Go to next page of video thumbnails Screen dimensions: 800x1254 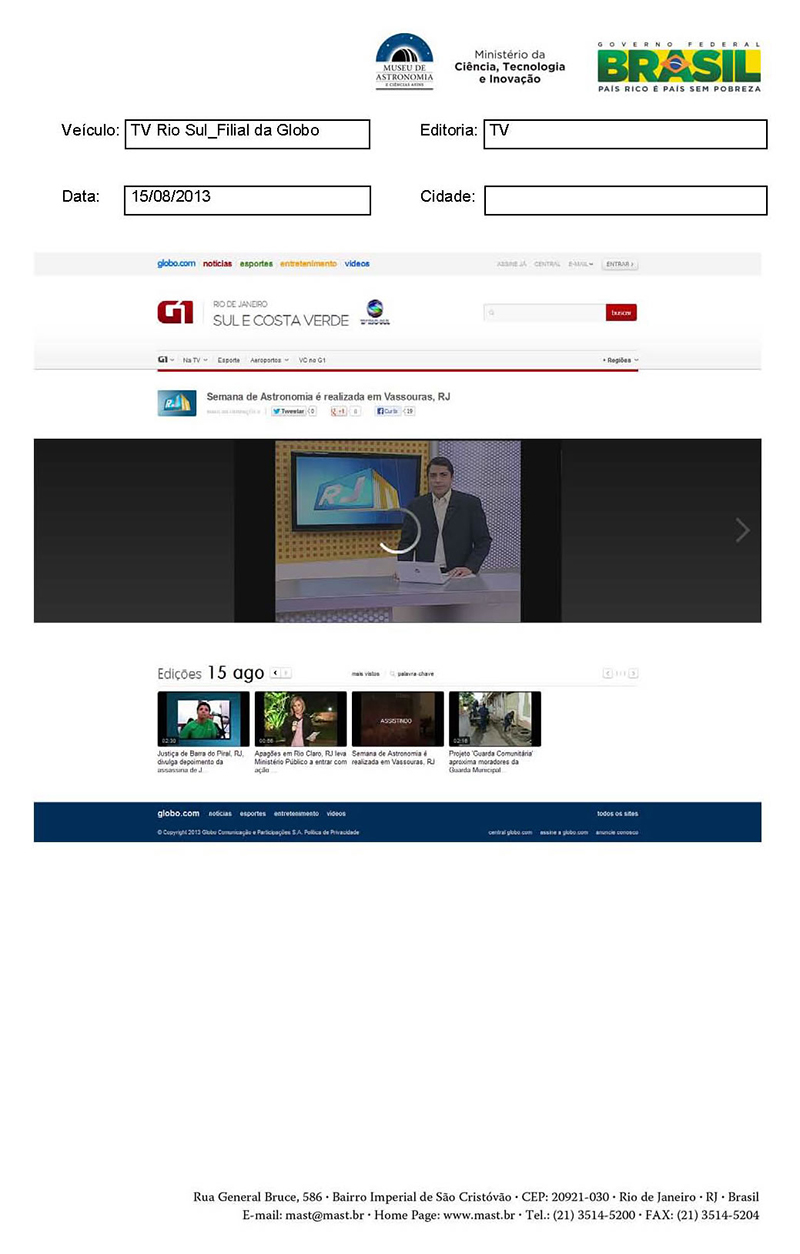pyautogui.click(x=634, y=674)
